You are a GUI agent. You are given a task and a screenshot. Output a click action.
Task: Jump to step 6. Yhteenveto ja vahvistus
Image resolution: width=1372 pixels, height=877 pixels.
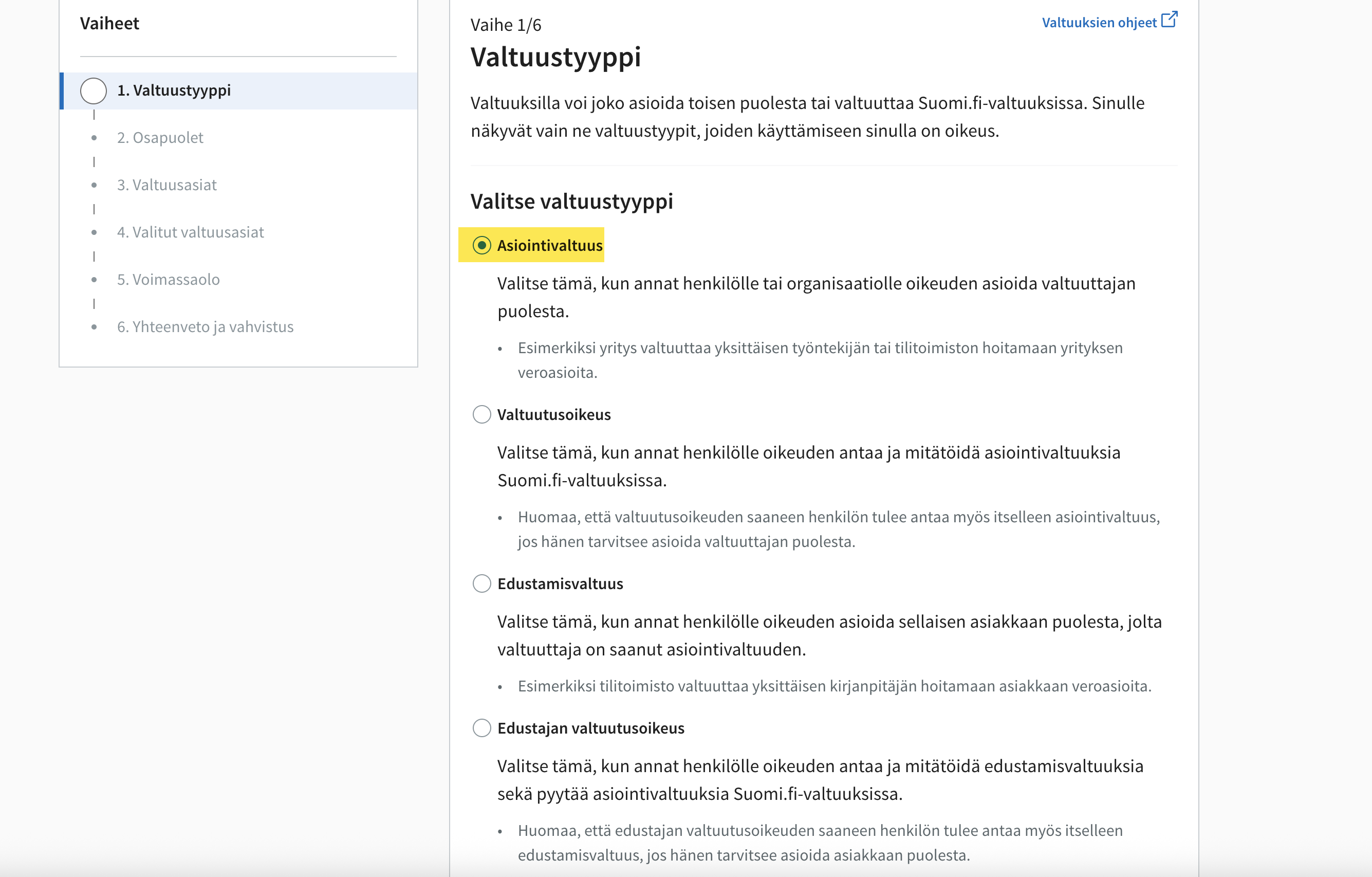(x=205, y=326)
